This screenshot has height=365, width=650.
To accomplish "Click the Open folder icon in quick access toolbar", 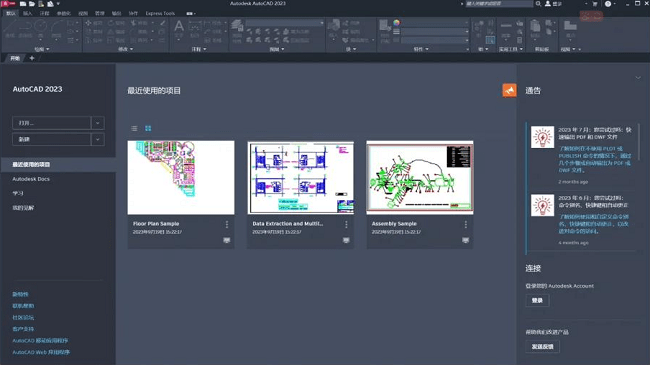I will (x=32, y=4).
